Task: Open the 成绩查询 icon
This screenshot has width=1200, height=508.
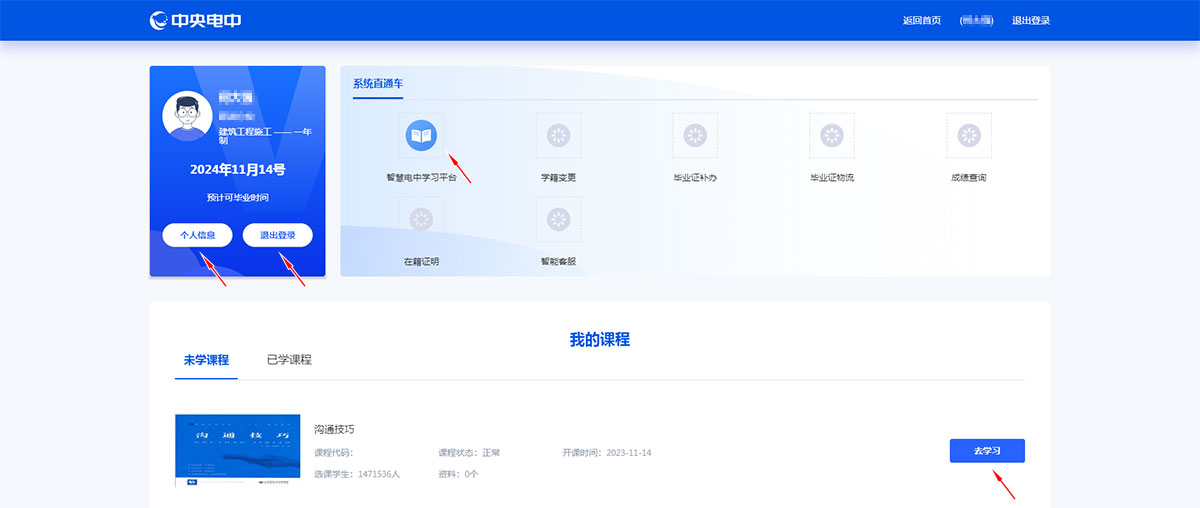Action: (x=968, y=135)
